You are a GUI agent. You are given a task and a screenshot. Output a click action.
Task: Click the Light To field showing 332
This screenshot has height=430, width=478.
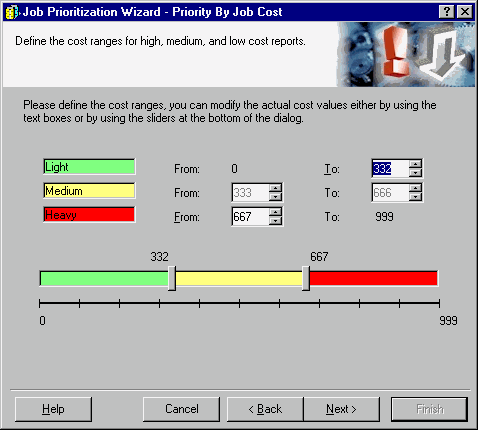pos(390,169)
